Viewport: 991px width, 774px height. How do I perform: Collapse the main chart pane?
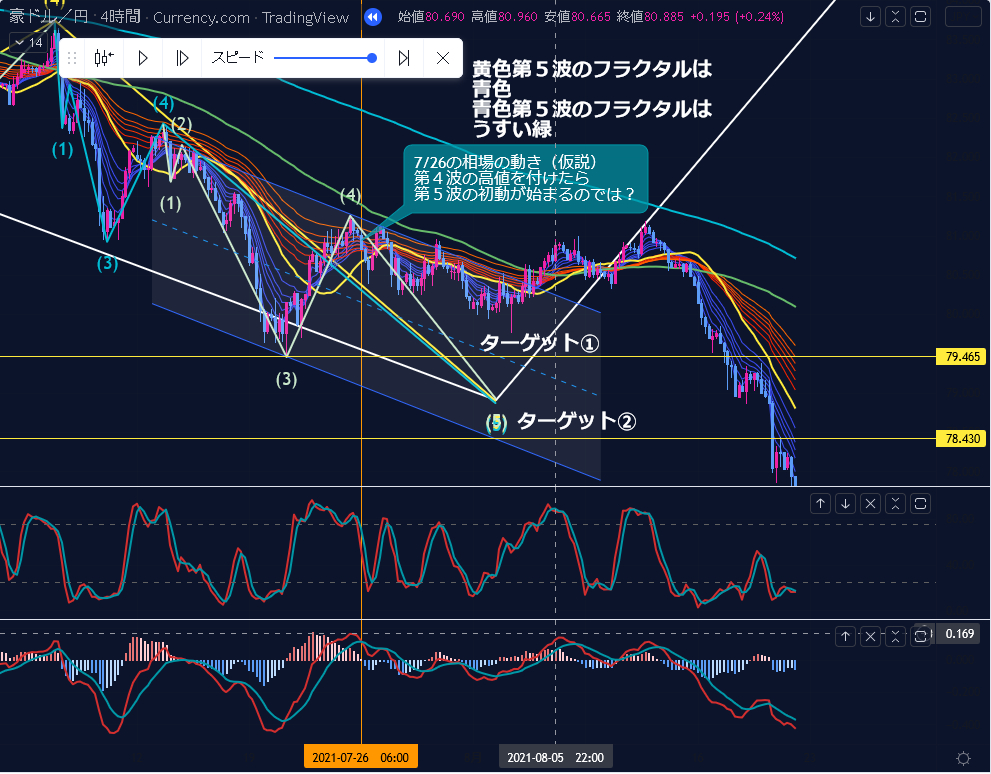(x=896, y=17)
